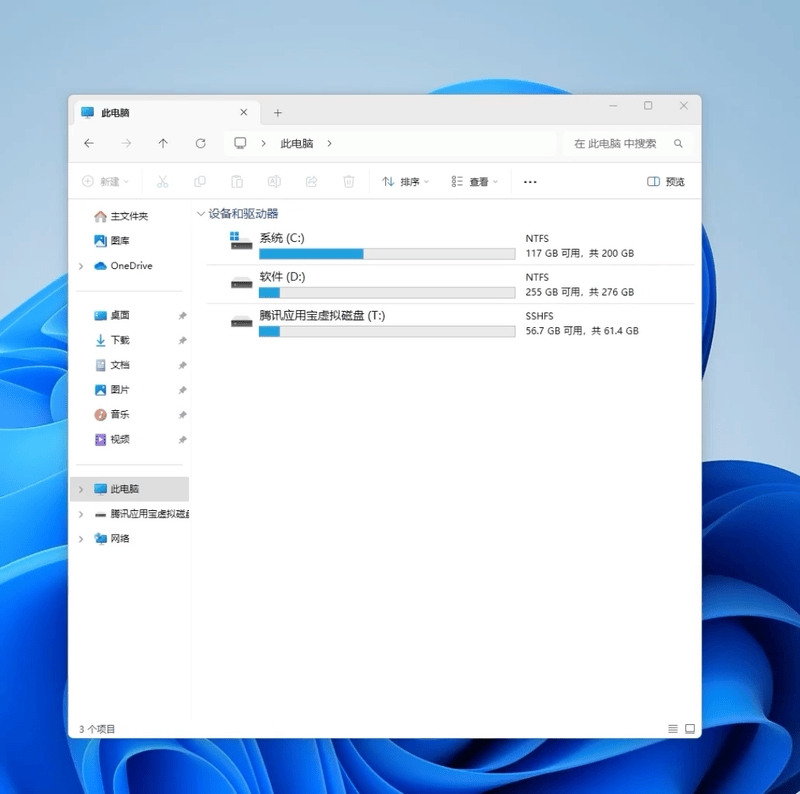Viewport: 800px width, 794px height.
Task: Select 此电脑 in the sidebar
Action: pyautogui.click(x=130, y=489)
